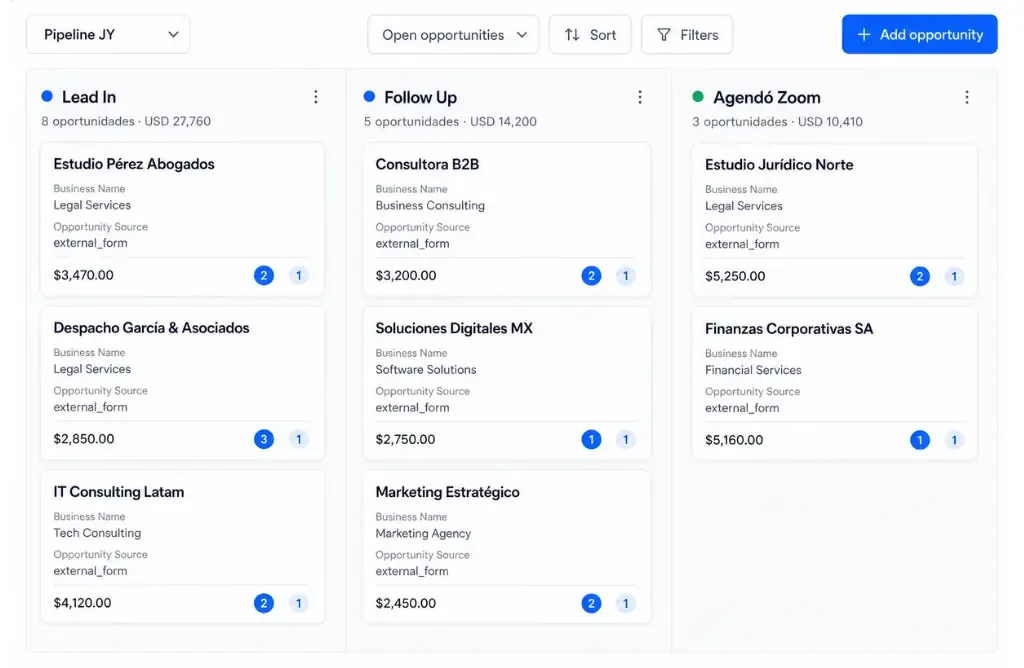Select the $2,450.00 amount
Screen dimensions: 1024x668
[x=406, y=604]
